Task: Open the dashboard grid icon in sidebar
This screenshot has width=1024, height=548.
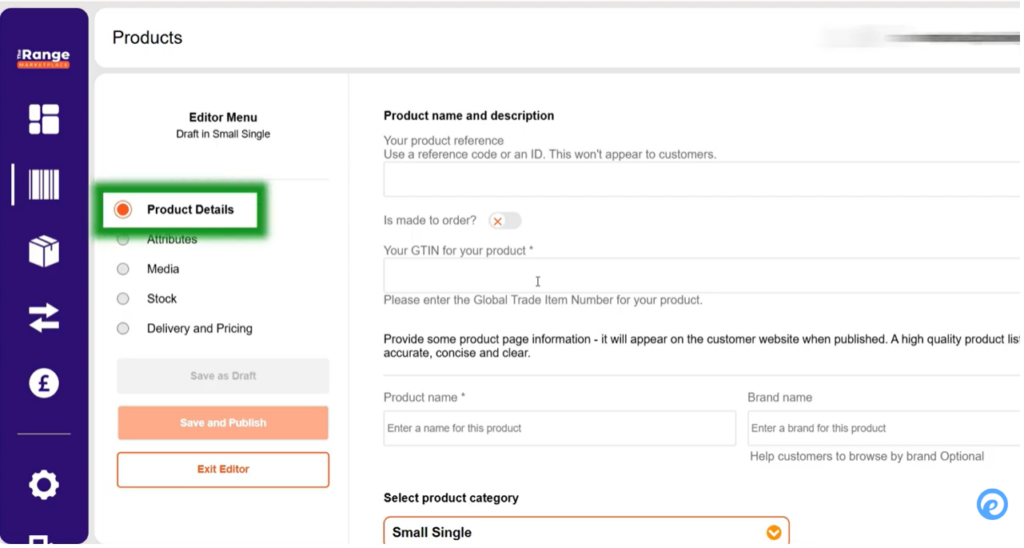Action: point(44,119)
